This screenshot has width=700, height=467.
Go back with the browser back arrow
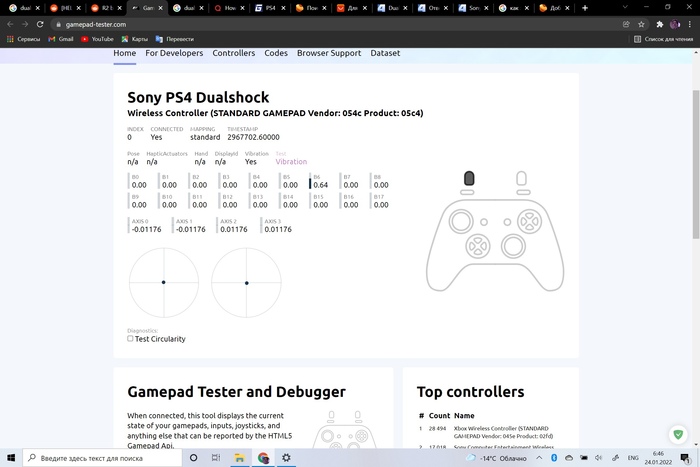coord(10,24)
